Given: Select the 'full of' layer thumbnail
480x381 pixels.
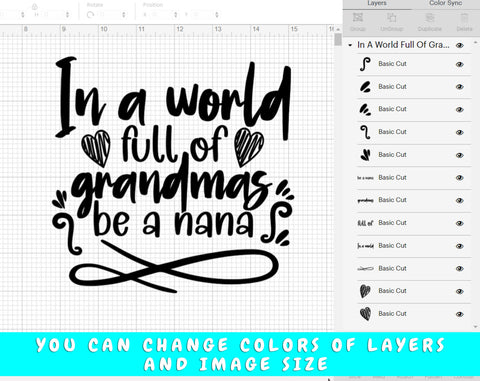Looking at the screenshot, I should [x=365, y=223].
